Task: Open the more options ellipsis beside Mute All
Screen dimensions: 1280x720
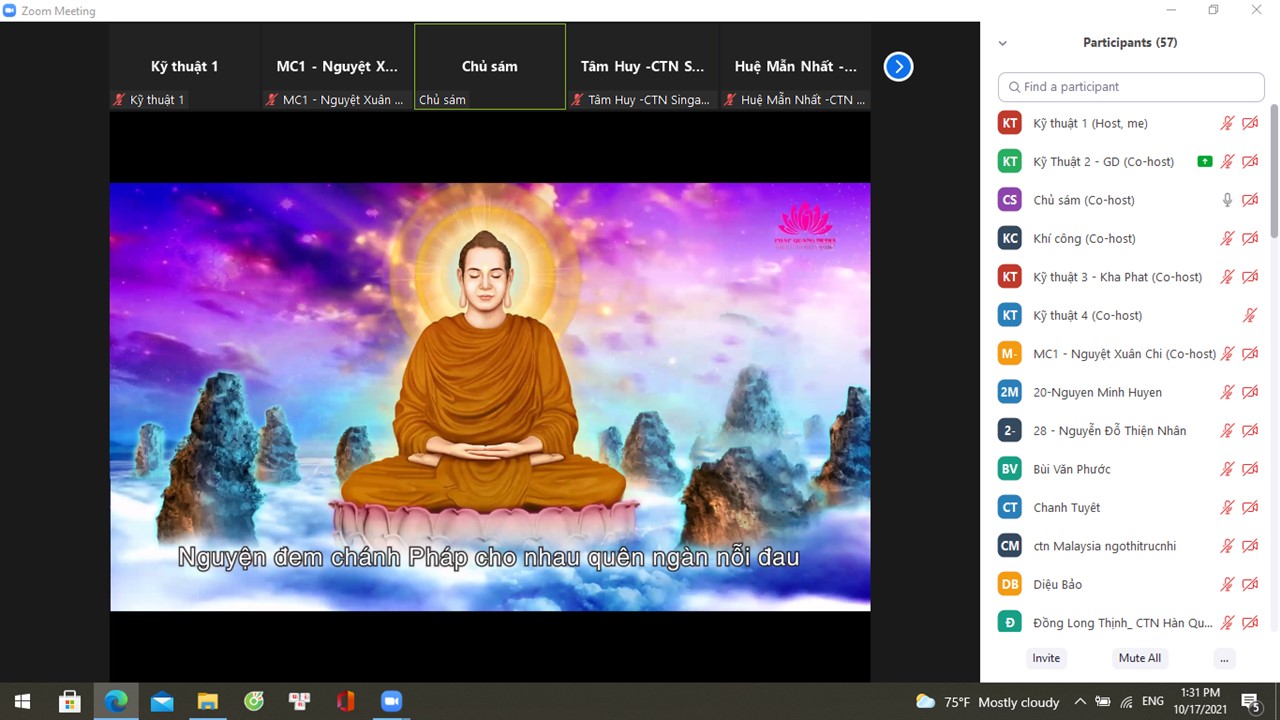Action: coord(1224,658)
